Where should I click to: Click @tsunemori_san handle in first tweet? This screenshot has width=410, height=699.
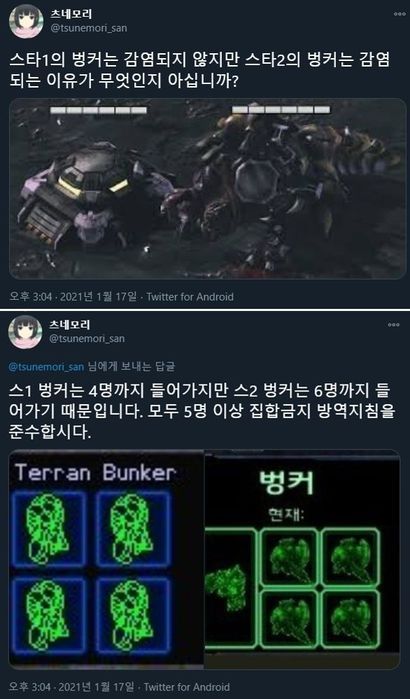click(87, 28)
